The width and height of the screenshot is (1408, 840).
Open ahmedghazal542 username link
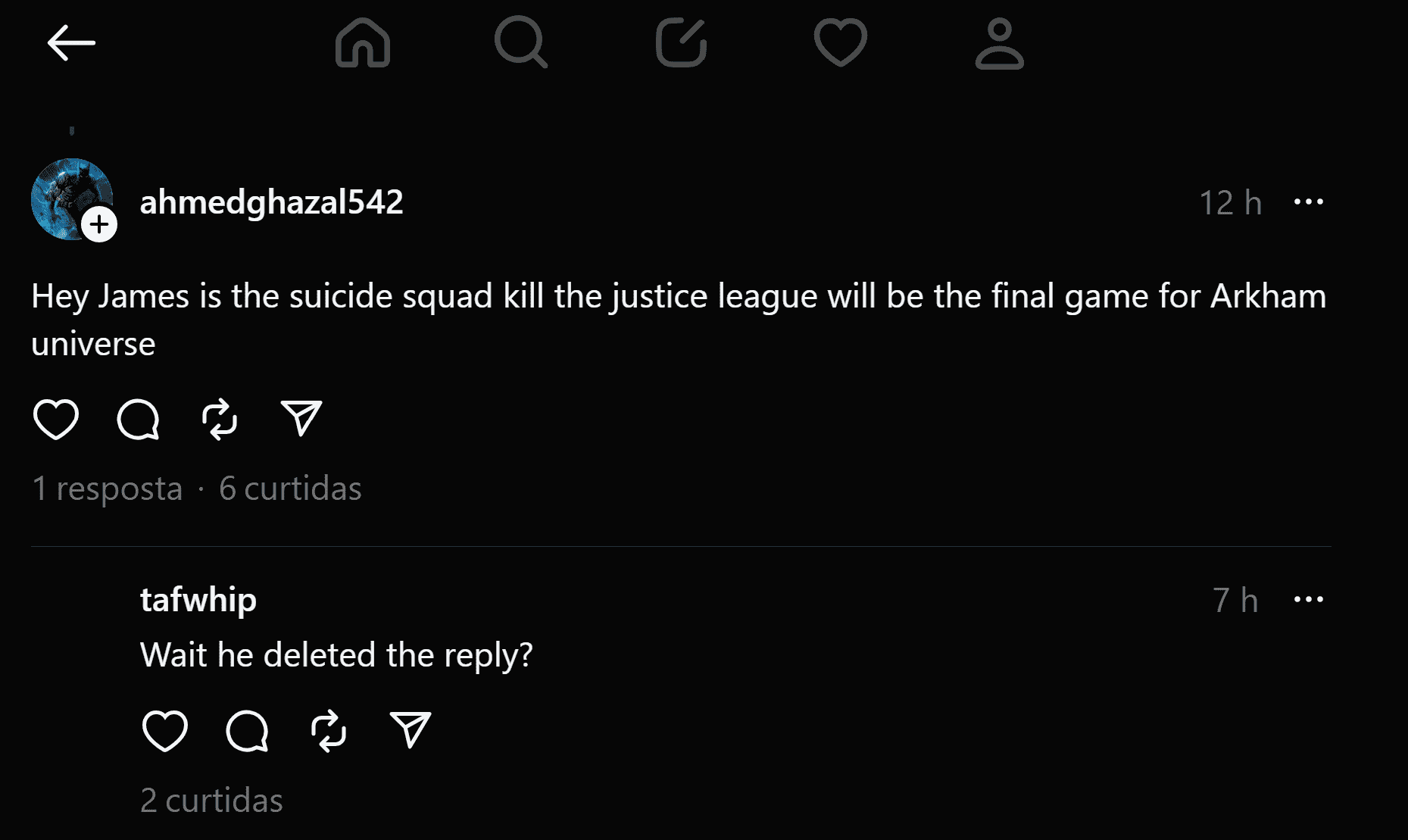tap(271, 202)
